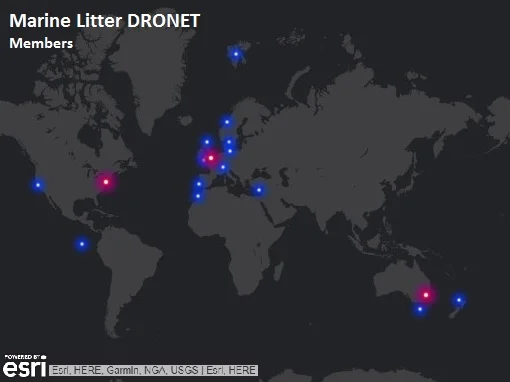Select the red member marker in eastern USA
The image size is (510, 382).
click(106, 182)
